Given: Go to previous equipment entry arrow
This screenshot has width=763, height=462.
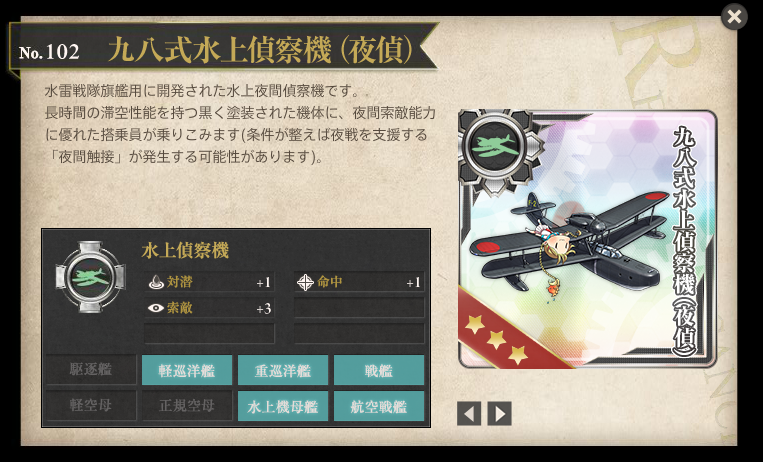Looking at the screenshot, I should pos(469,413).
